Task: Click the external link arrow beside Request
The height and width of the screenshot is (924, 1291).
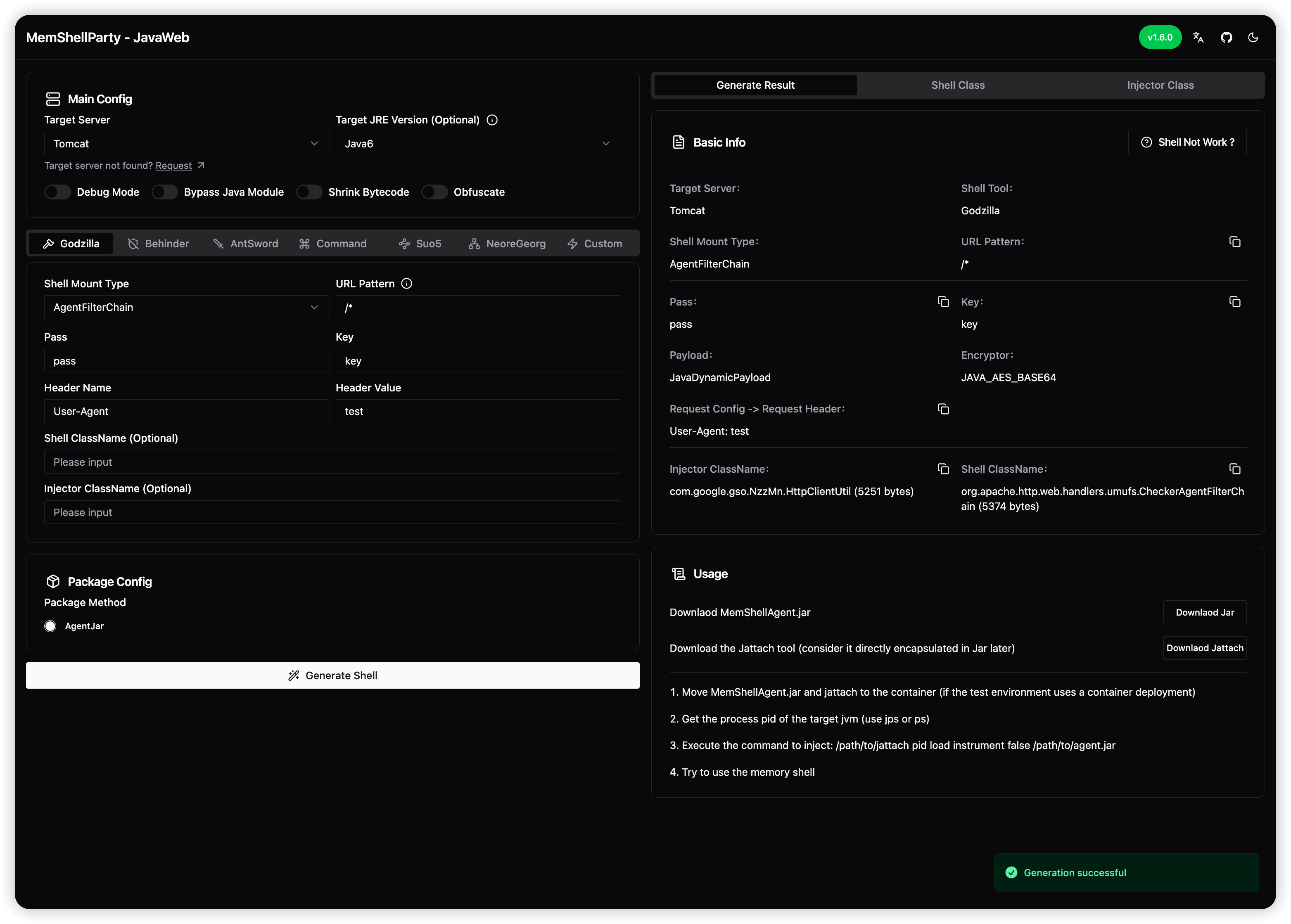Action: coord(201,166)
